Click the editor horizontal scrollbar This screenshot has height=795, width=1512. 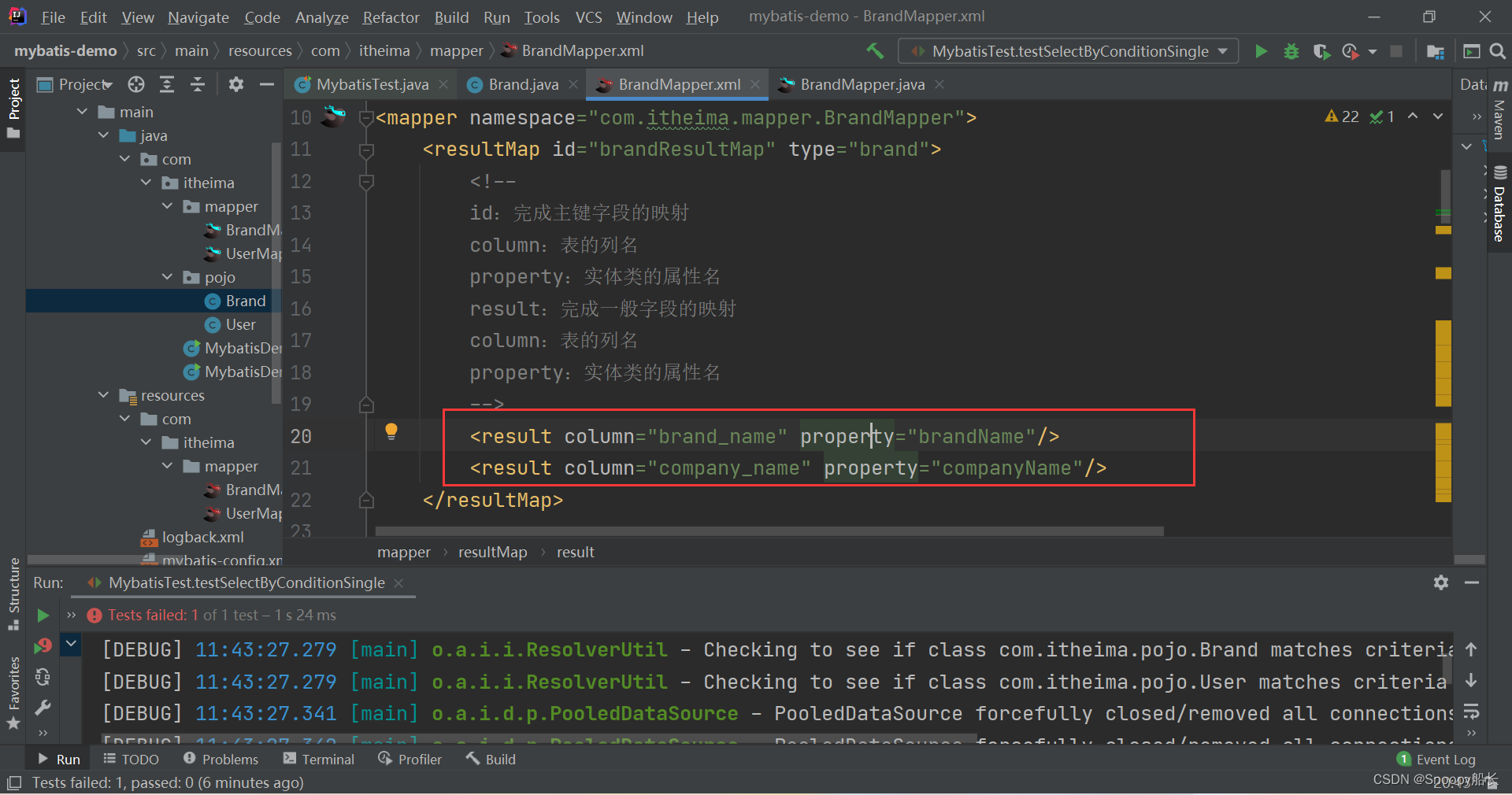769,531
